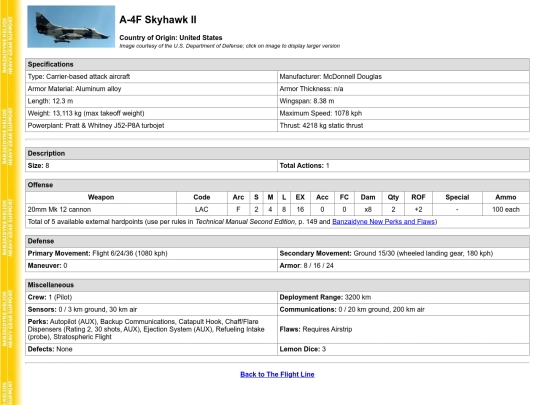Follow the Banzaidyne New Perks and Flaws link
Image resolution: width=540 pixels, height=405 pixels.
click(x=383, y=221)
